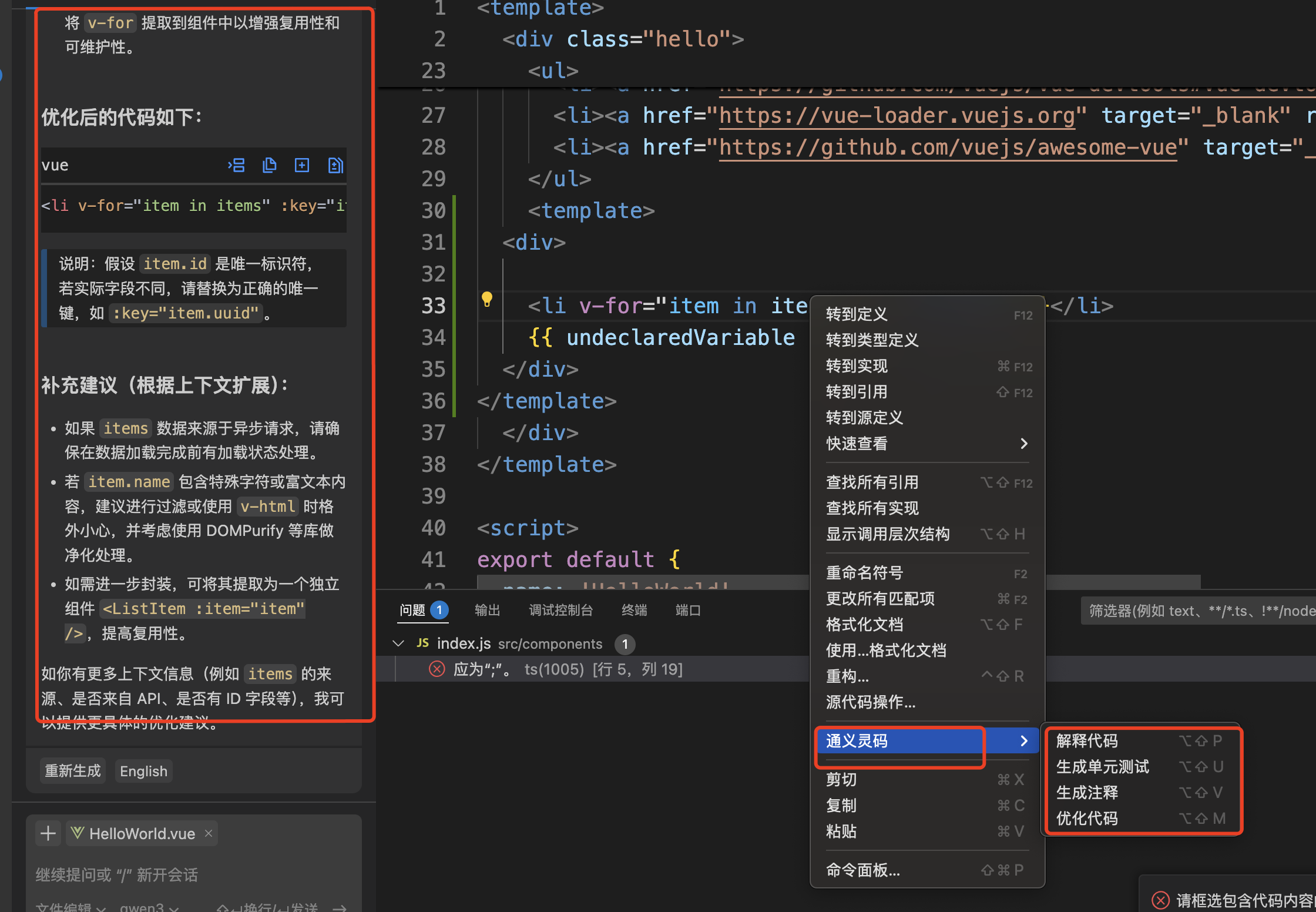Open the 输出 panel tab
Viewport: 1316px width, 912px height.
coord(487,610)
